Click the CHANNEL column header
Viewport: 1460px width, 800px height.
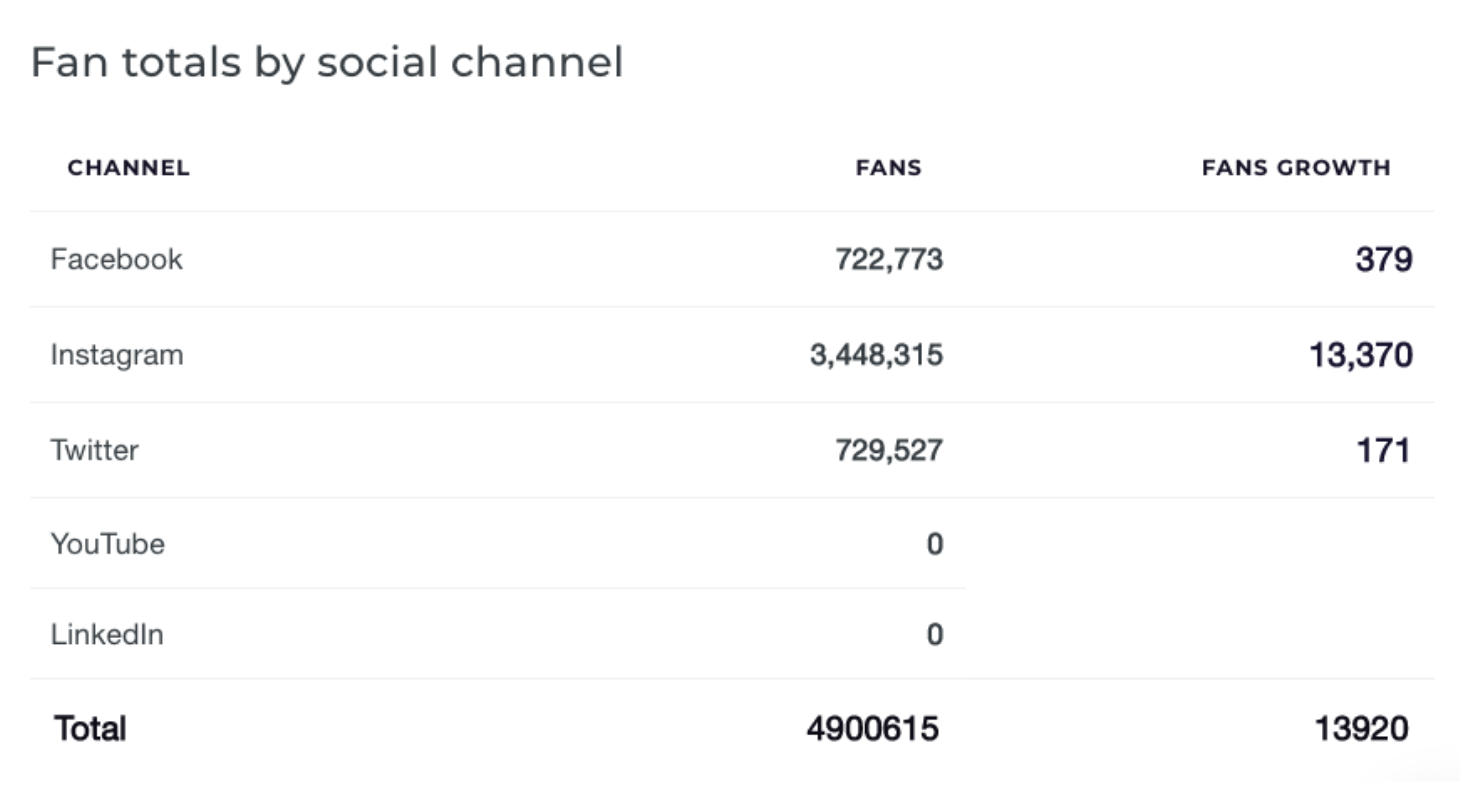pyautogui.click(x=128, y=168)
